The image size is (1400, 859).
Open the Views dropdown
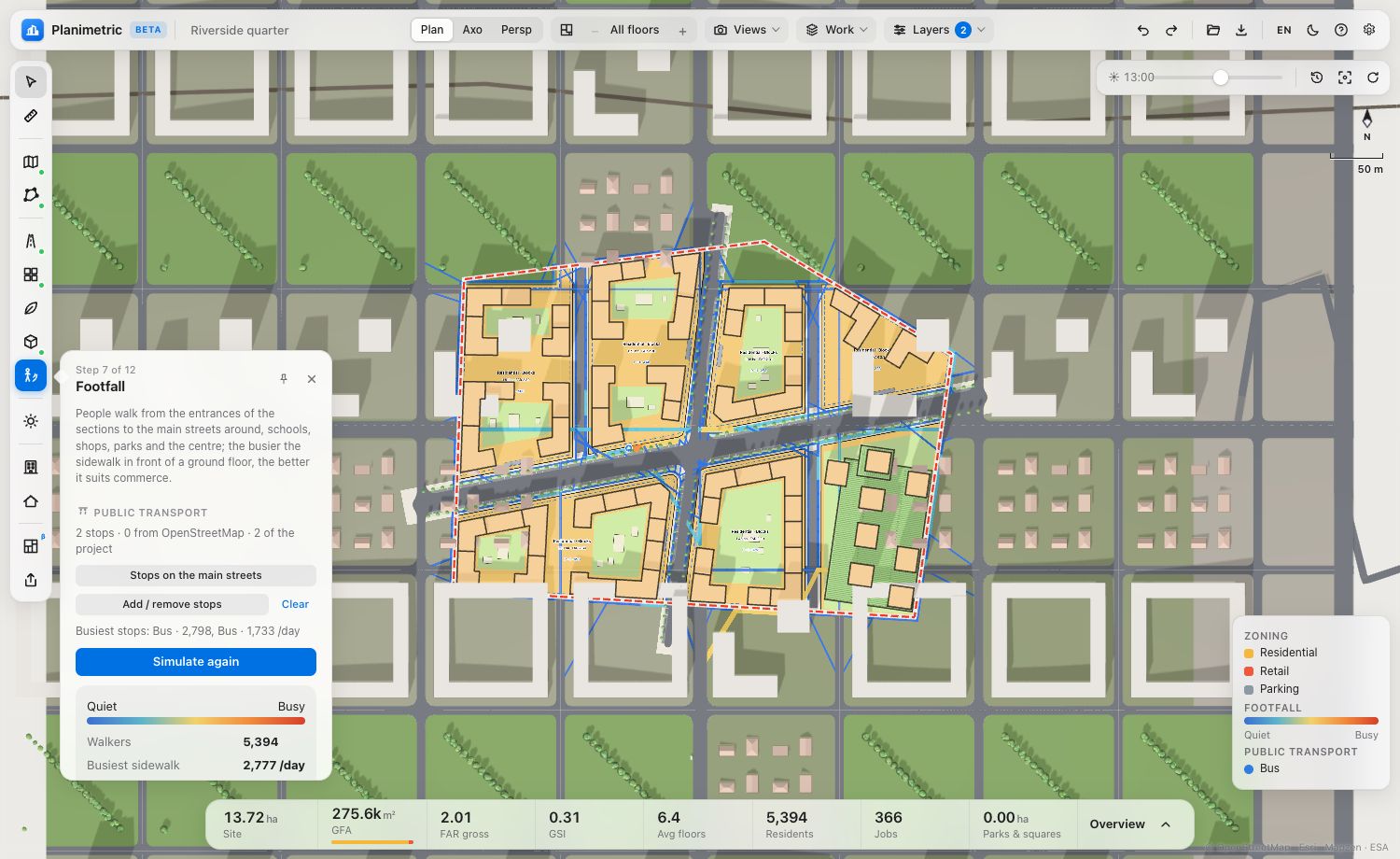coord(747,30)
